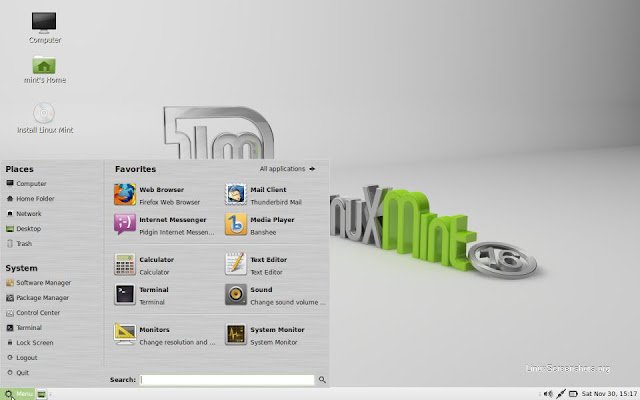Focus the Search input field
The image size is (640, 400).
pos(227,380)
